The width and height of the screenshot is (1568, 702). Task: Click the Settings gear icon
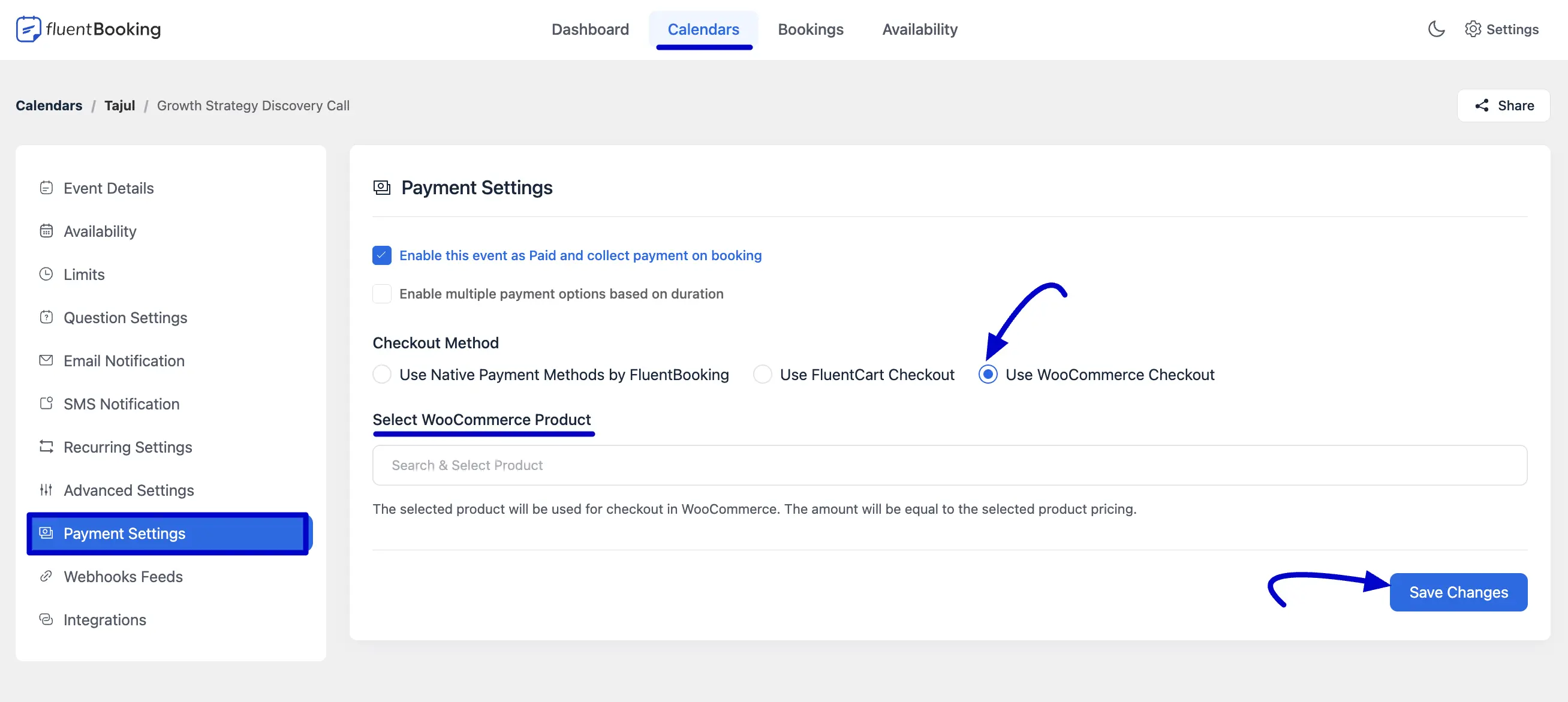tap(1473, 29)
